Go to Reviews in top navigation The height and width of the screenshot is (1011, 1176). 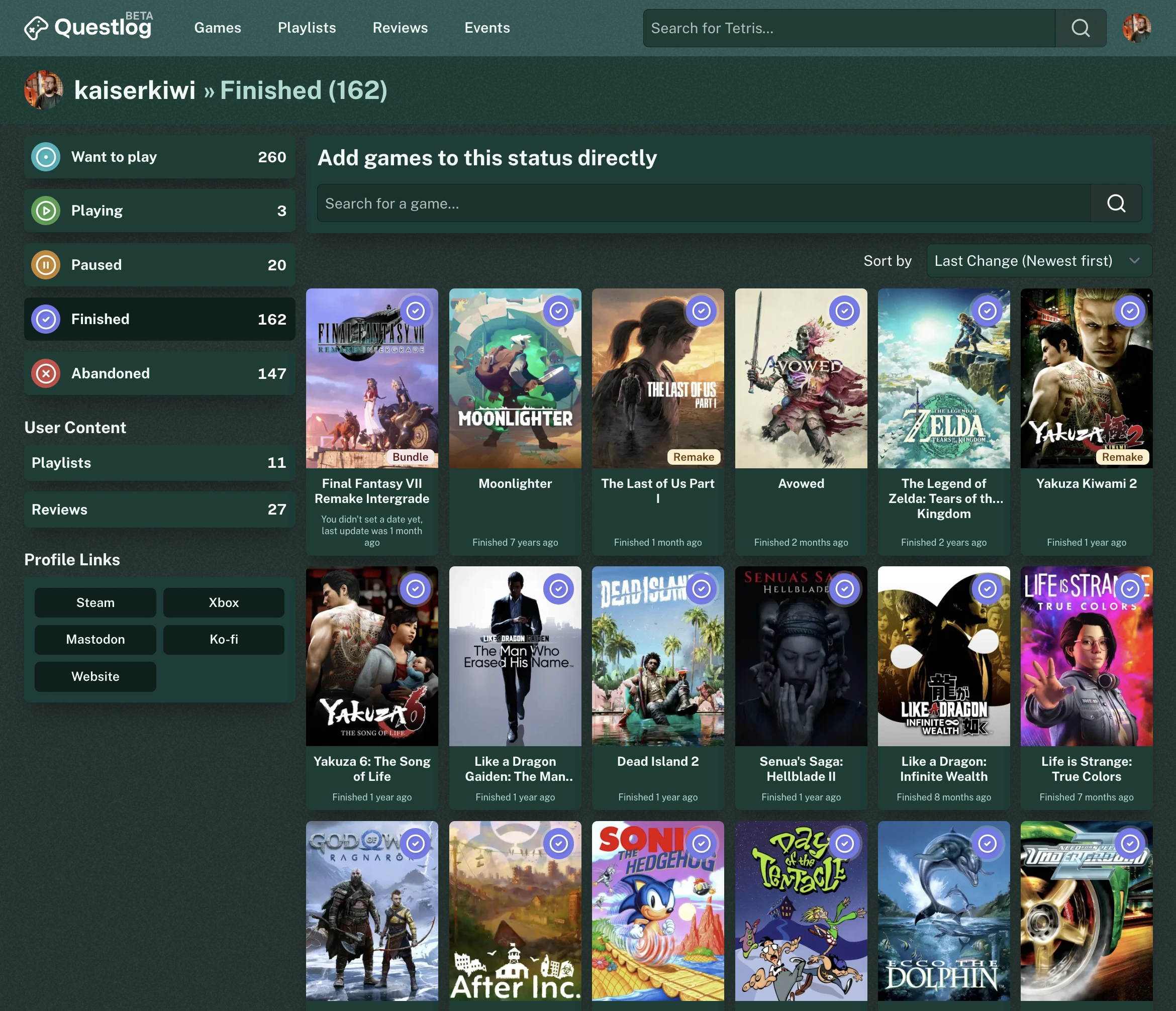pos(400,28)
